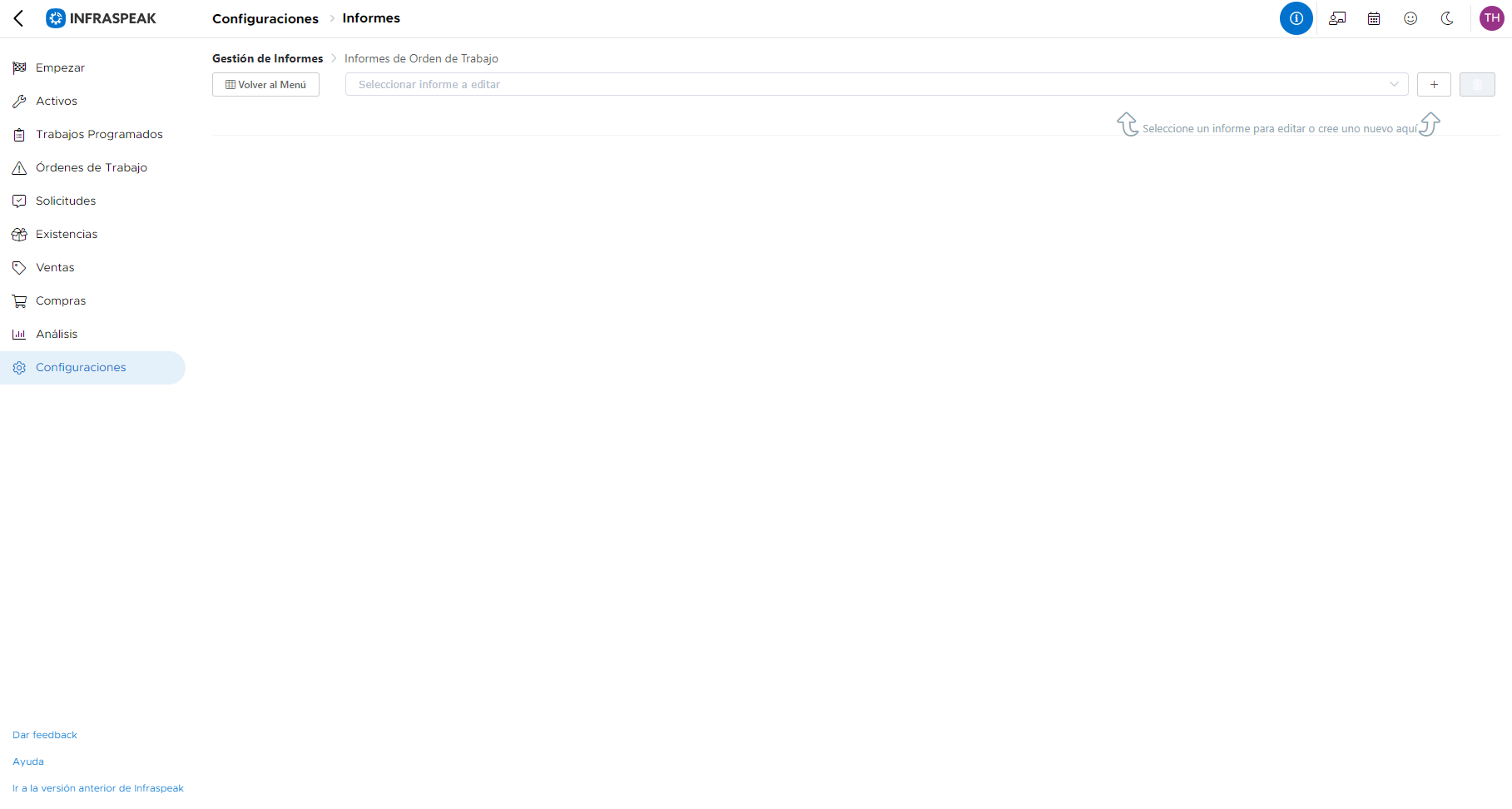Screen dimensions: 1512x809
Task: Click the Órdenes de Trabajo warning icon
Action: pos(19,168)
